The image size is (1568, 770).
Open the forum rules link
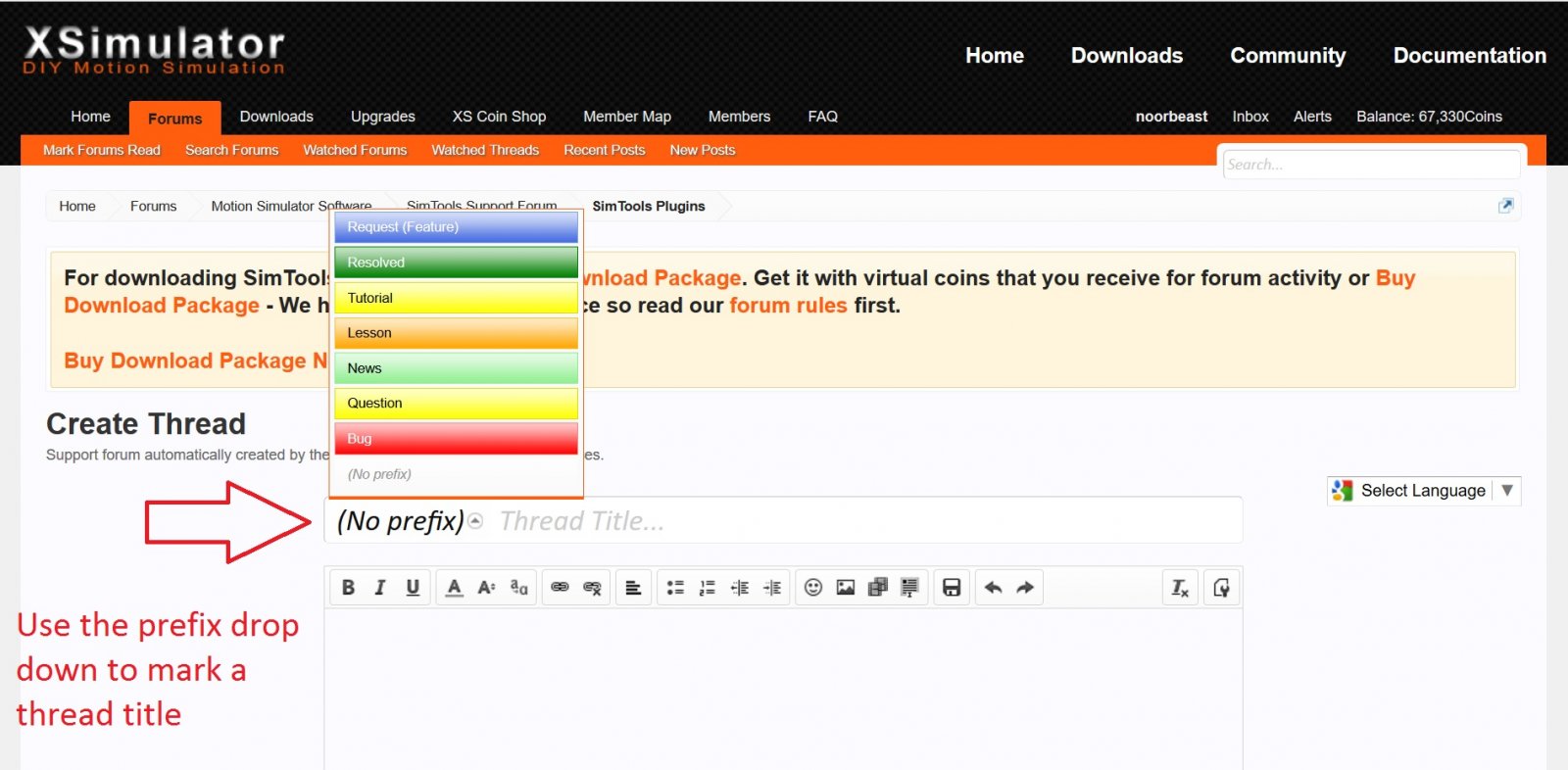coord(788,306)
